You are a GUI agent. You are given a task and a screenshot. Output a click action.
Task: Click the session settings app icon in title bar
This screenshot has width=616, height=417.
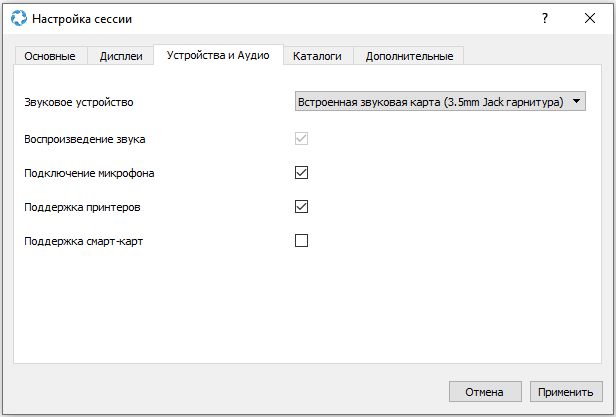[18, 18]
